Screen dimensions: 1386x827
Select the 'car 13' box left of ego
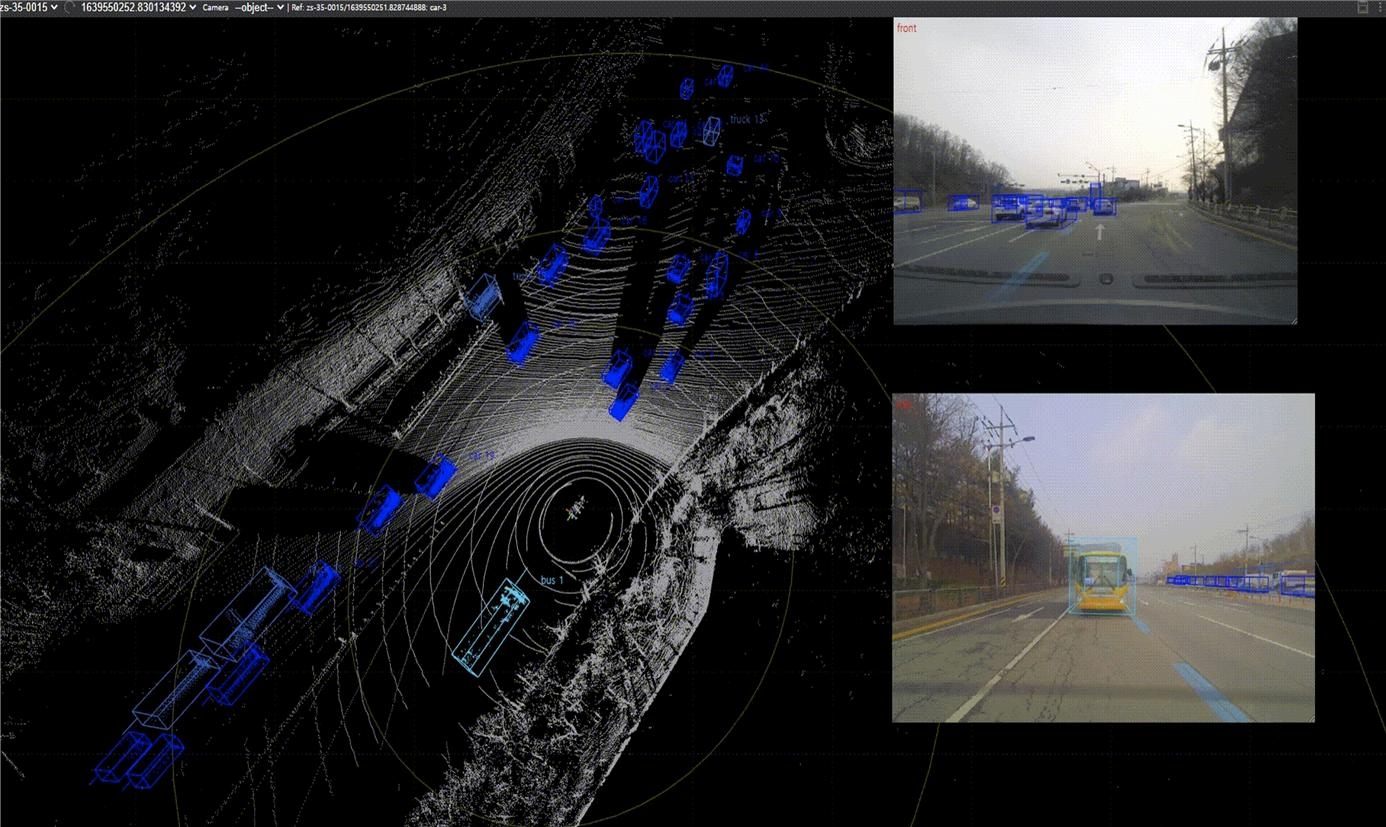pyautogui.click(x=435, y=476)
